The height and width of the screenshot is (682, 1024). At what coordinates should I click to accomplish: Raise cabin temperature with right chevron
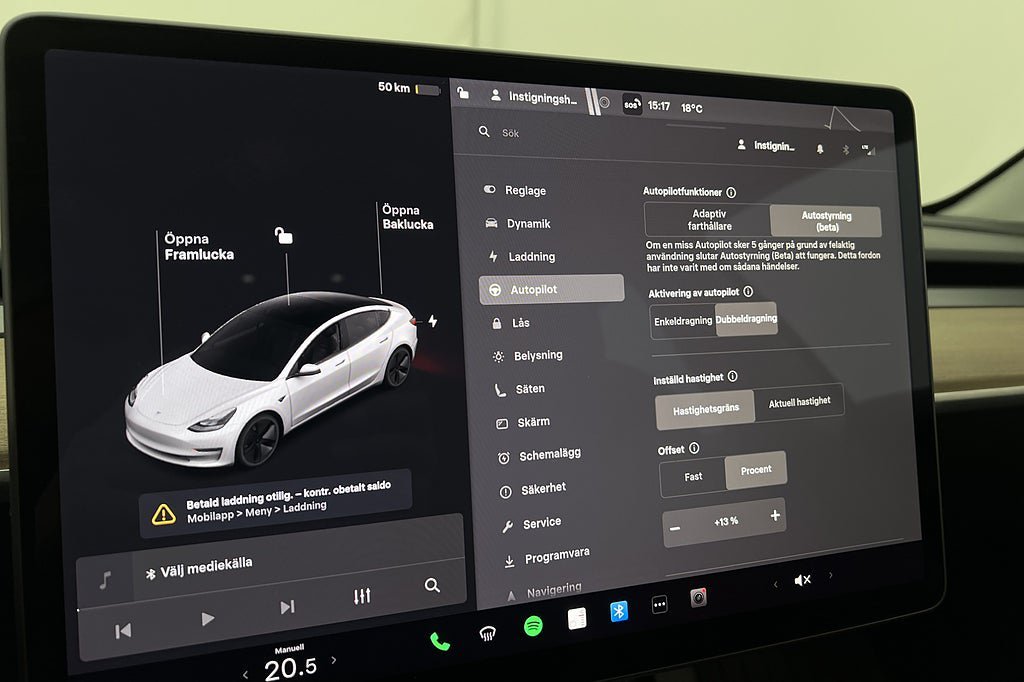pos(334,660)
